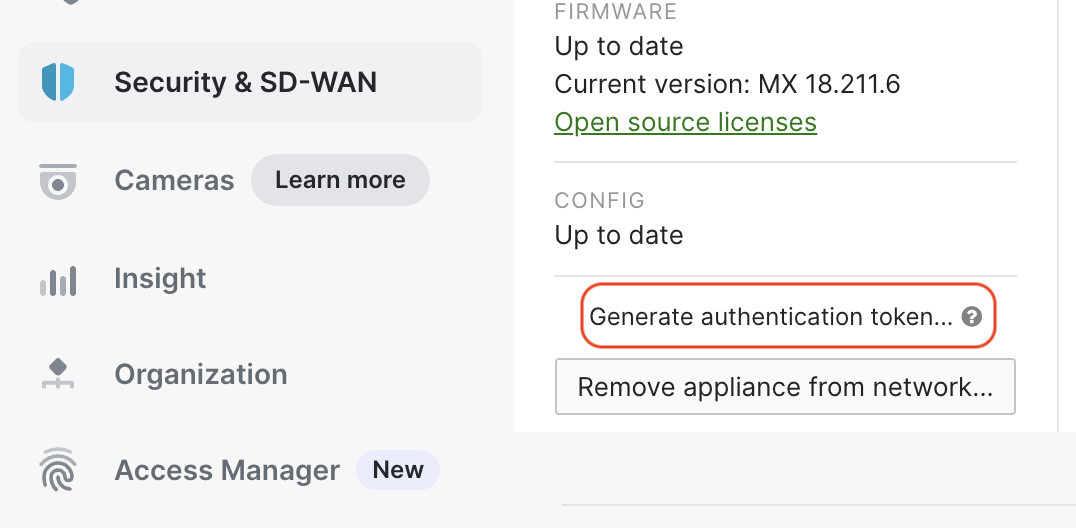
Task: Click the Cameras dome camera icon
Action: coord(58,181)
